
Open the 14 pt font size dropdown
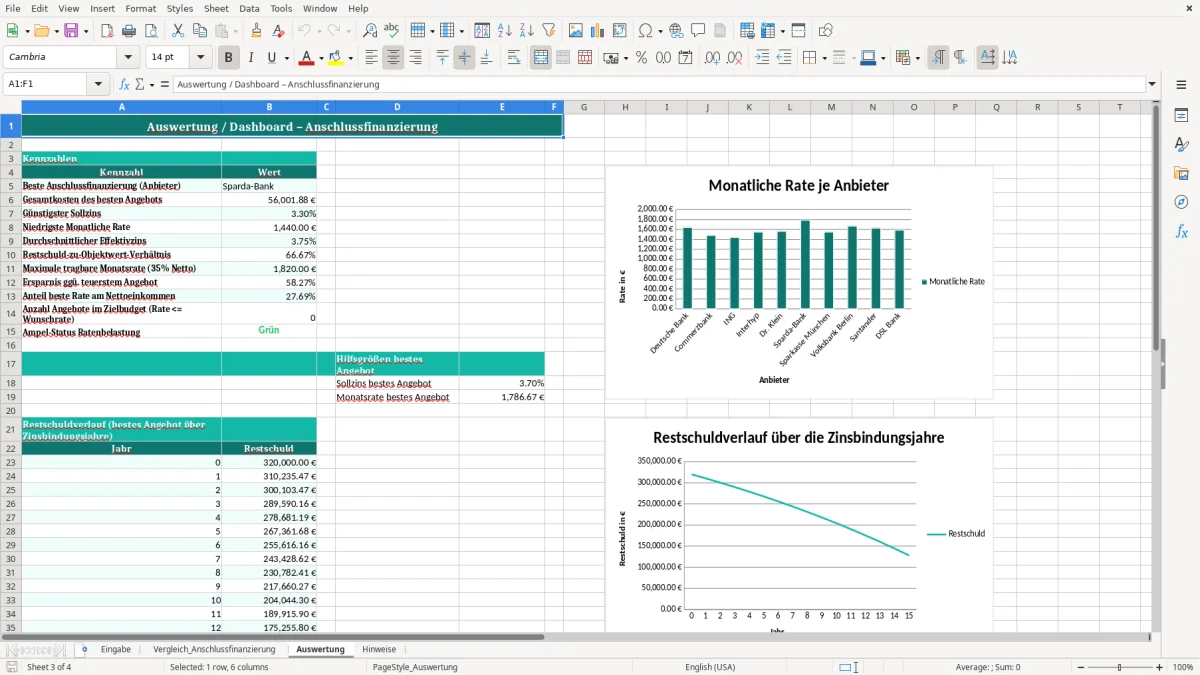coord(201,58)
